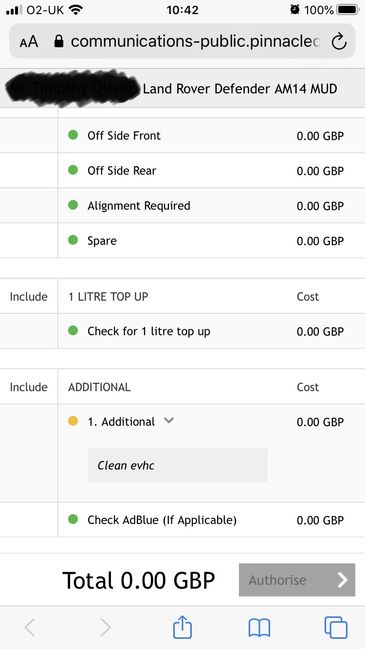The height and width of the screenshot is (649, 365).
Task: Open Safari bookmarks book icon
Action: (259, 628)
